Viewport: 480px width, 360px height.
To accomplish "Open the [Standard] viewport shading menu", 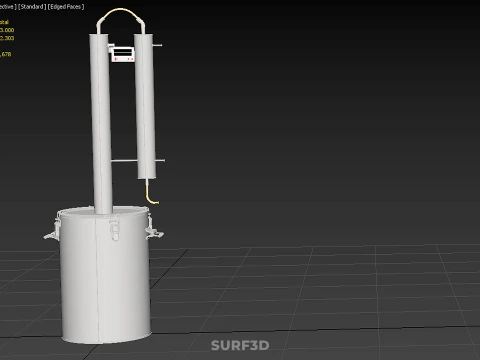I will pyautogui.click(x=32, y=7).
